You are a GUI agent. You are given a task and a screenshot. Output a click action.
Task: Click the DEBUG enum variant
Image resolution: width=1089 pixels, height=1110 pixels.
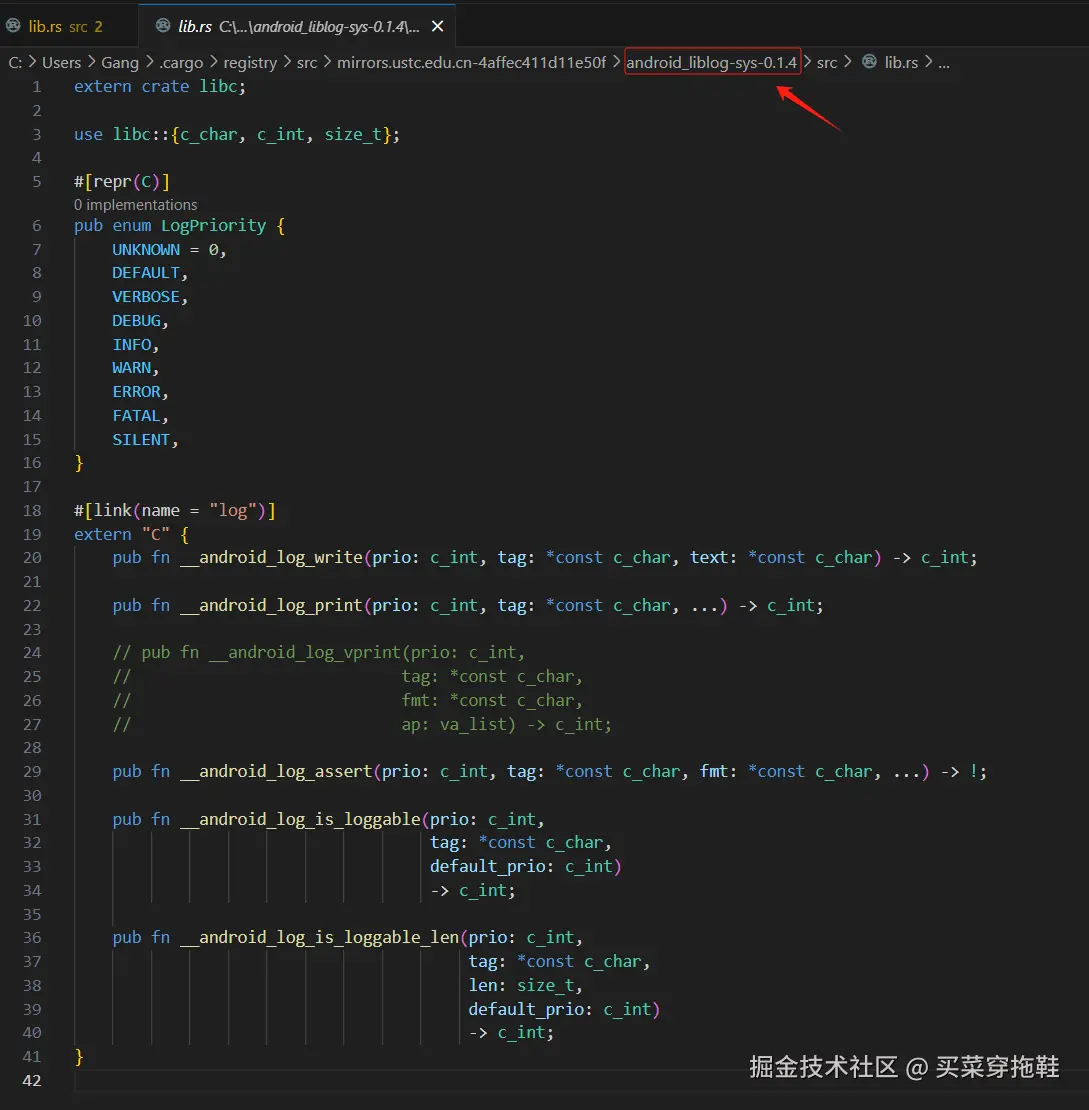tap(136, 321)
